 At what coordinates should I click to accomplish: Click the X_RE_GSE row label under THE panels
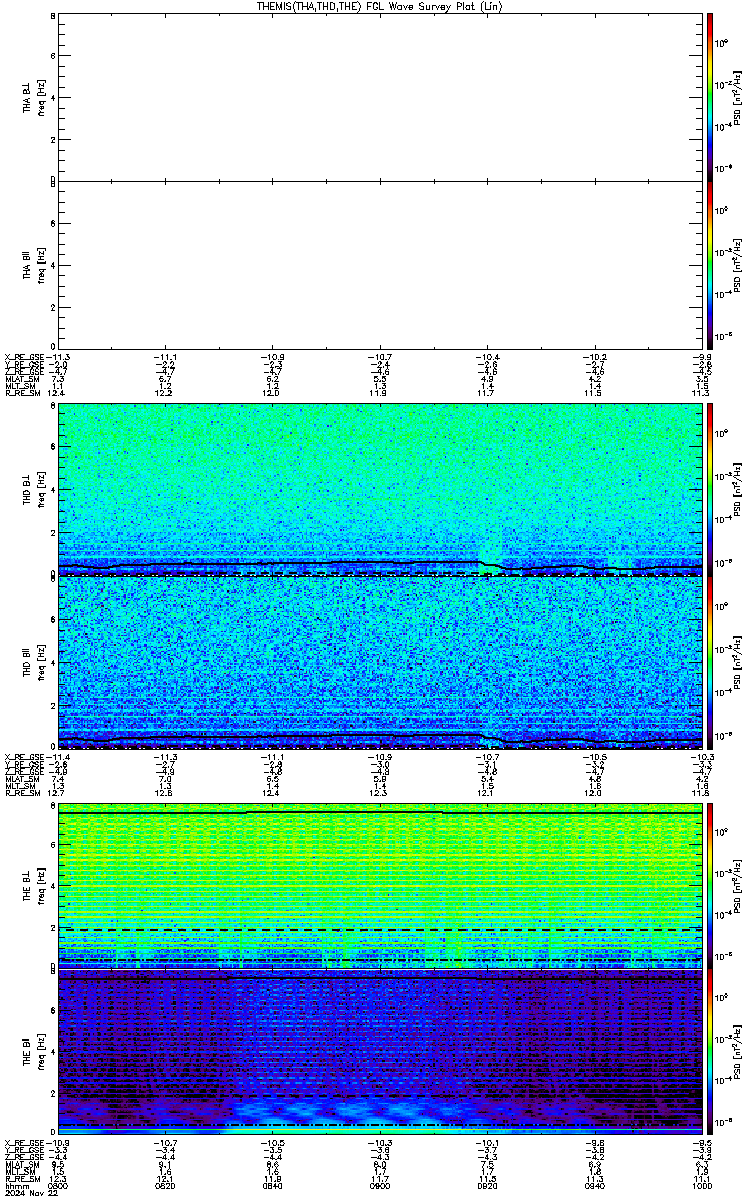pyautogui.click(x=24, y=1143)
